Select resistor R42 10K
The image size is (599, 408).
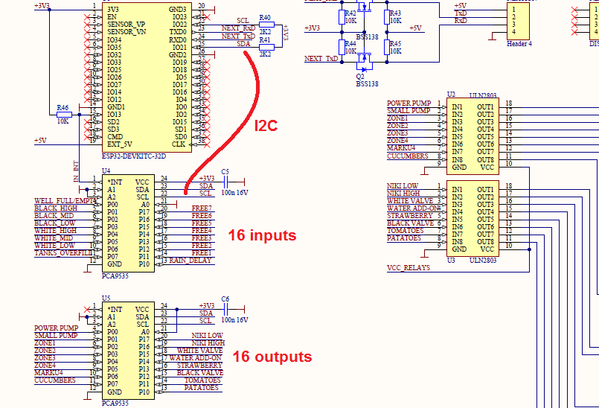click(342, 17)
